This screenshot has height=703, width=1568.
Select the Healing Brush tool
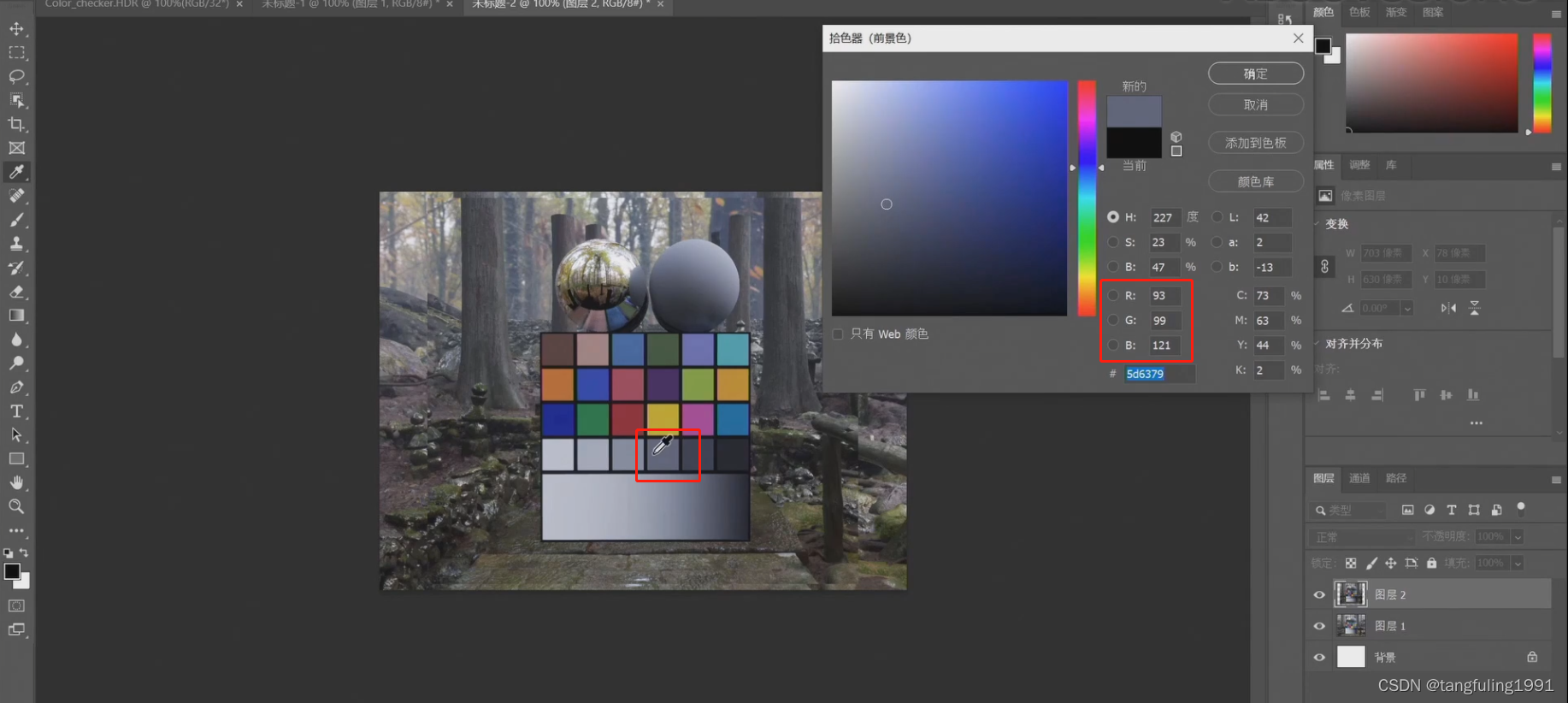point(16,196)
